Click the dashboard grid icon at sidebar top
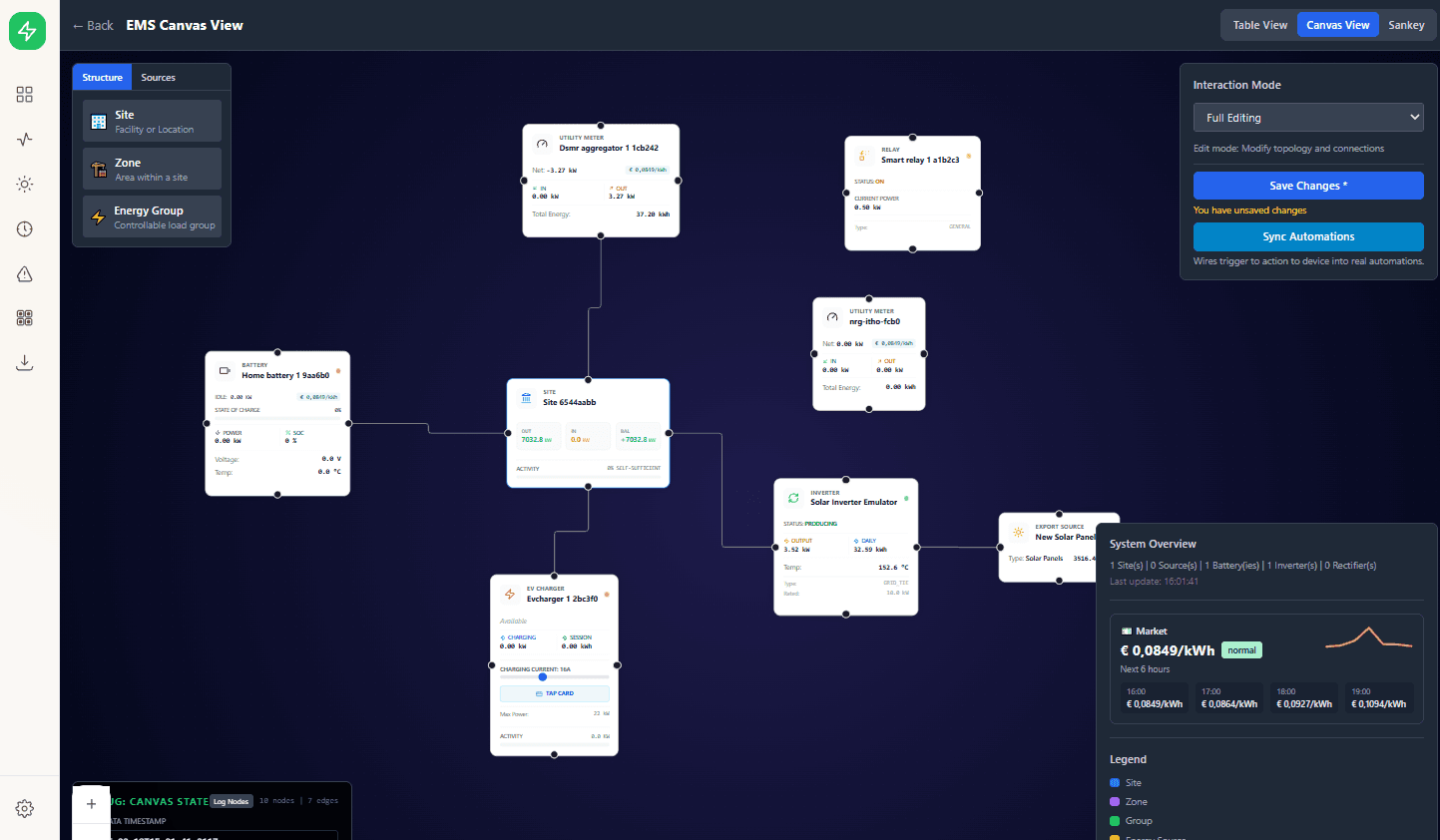Screen dimensions: 1440x840 [x=24, y=94]
